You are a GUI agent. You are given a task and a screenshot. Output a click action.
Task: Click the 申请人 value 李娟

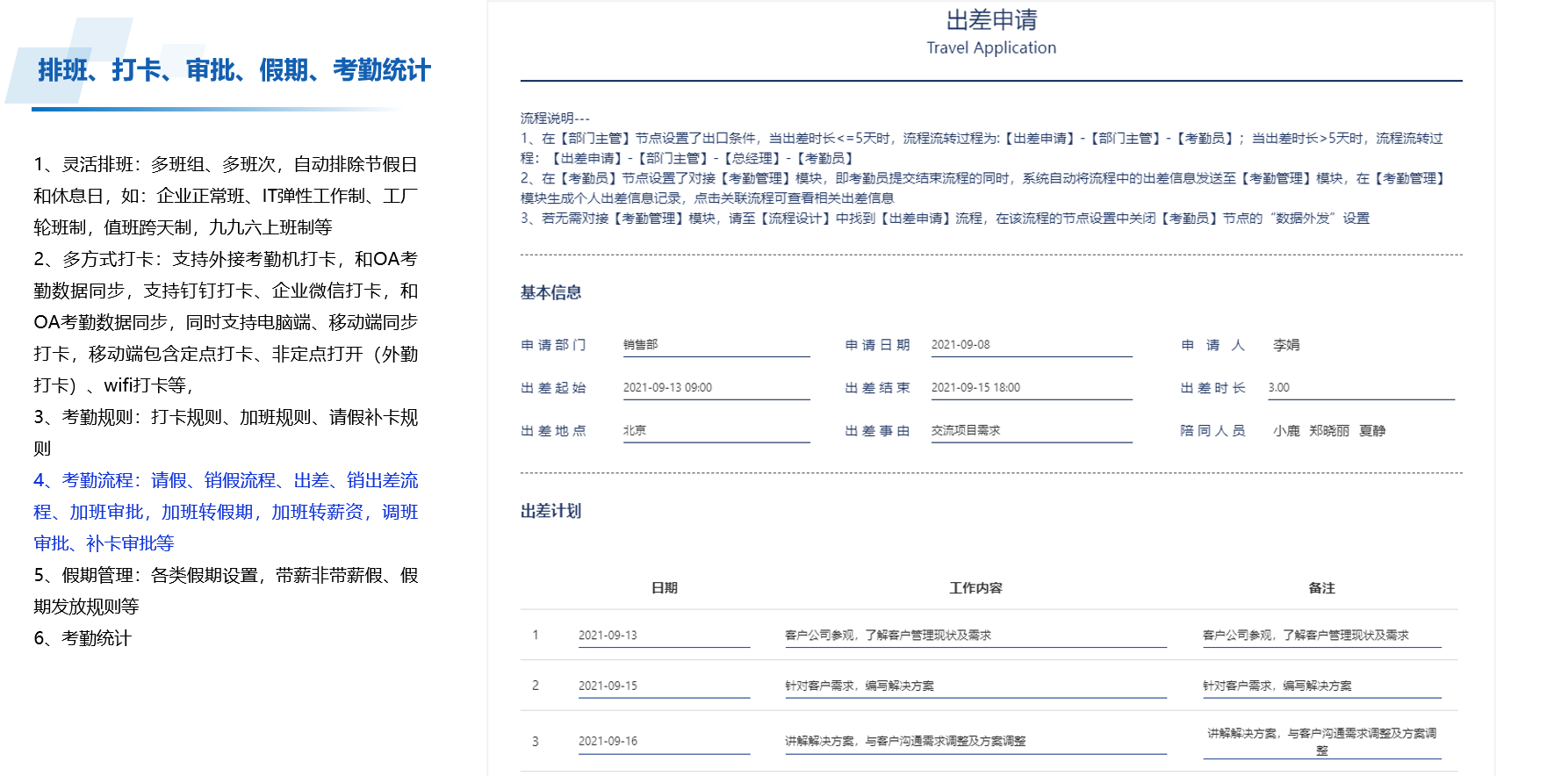(x=1286, y=345)
